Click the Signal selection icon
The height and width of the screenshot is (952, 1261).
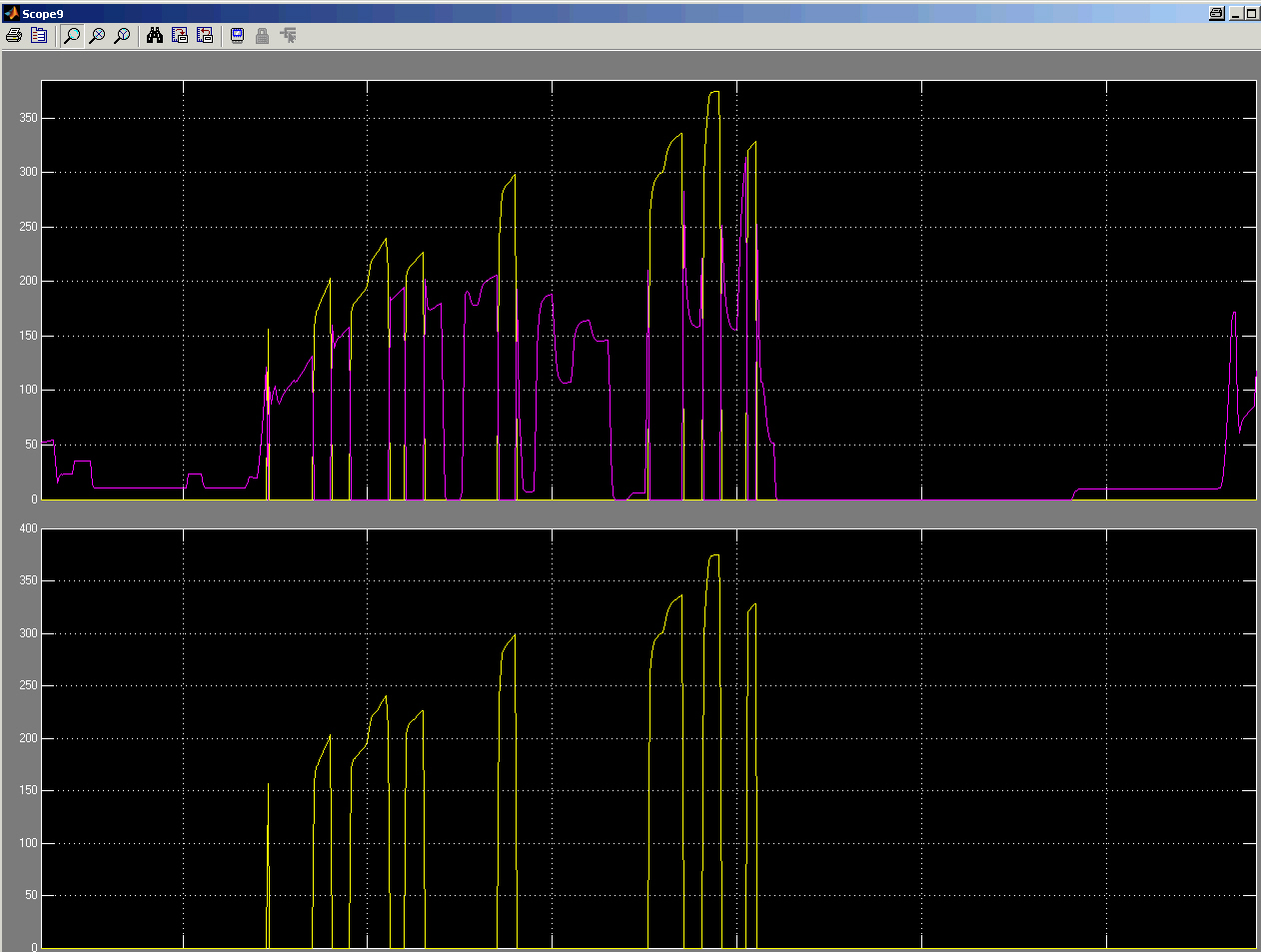pos(288,36)
